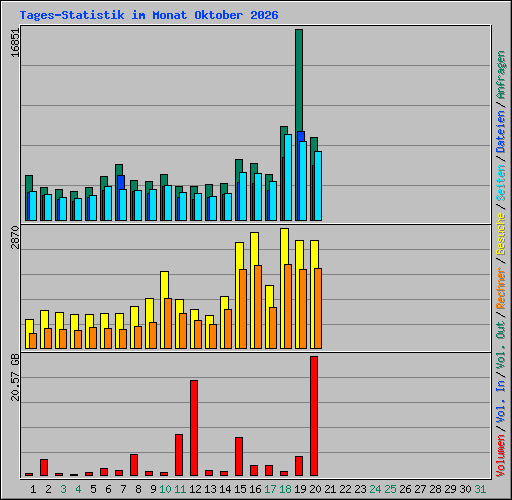Click the 'Rechner' legend label
Image resolution: width=512 pixels, height=500 pixels.
(x=501, y=288)
